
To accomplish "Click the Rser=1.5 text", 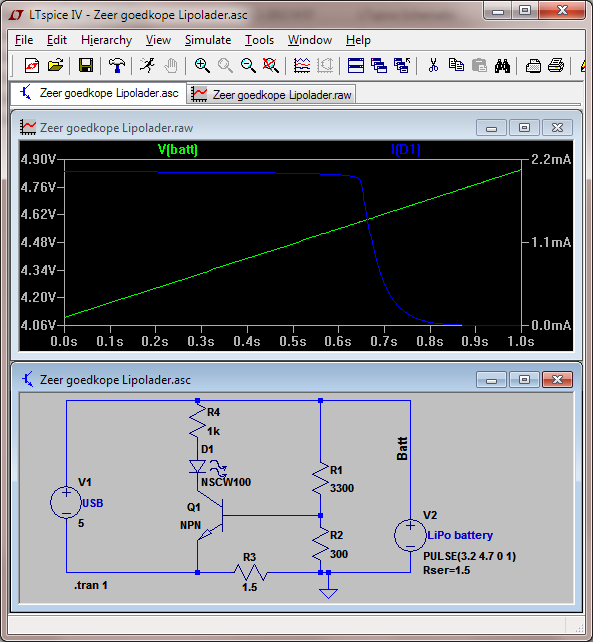I will click(x=446, y=570).
